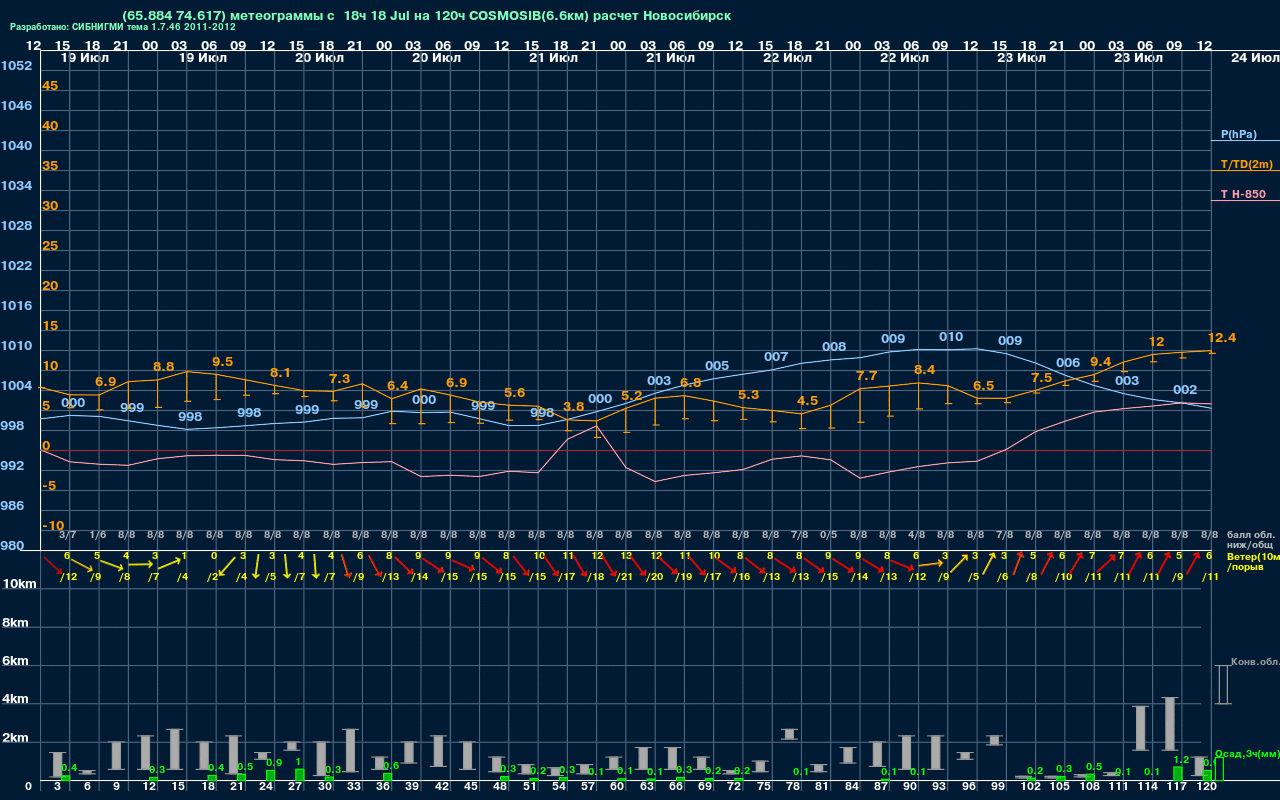This screenshot has height=800, width=1280.
Task: Click the 980 pressure axis value
Action: [12, 546]
